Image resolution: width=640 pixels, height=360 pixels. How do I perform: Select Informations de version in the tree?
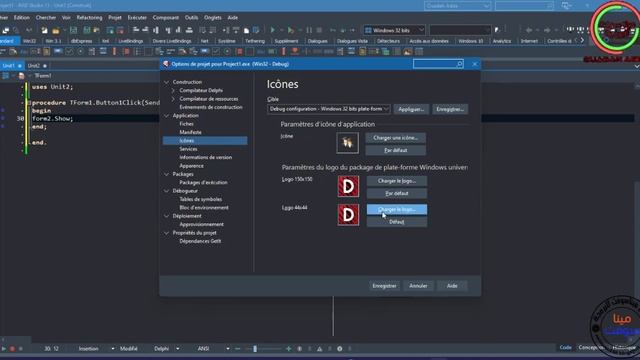tap(206, 157)
